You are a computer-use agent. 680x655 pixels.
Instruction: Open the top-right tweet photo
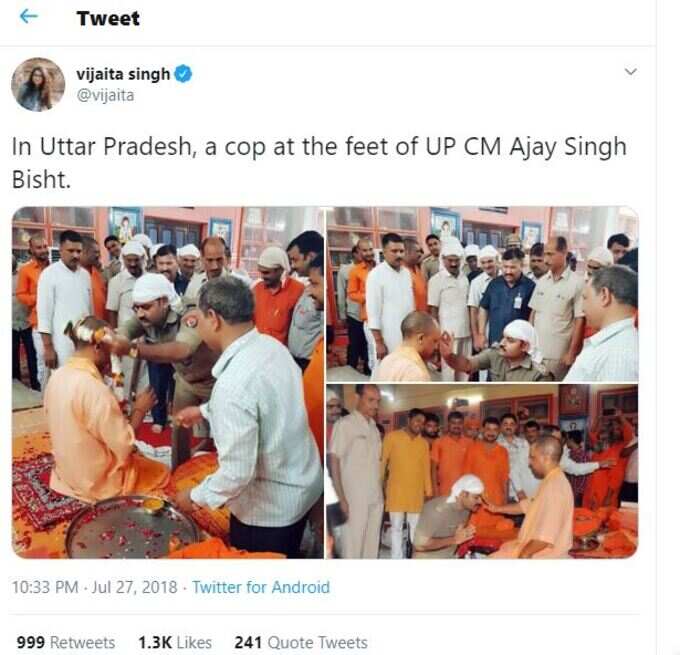pos(482,294)
